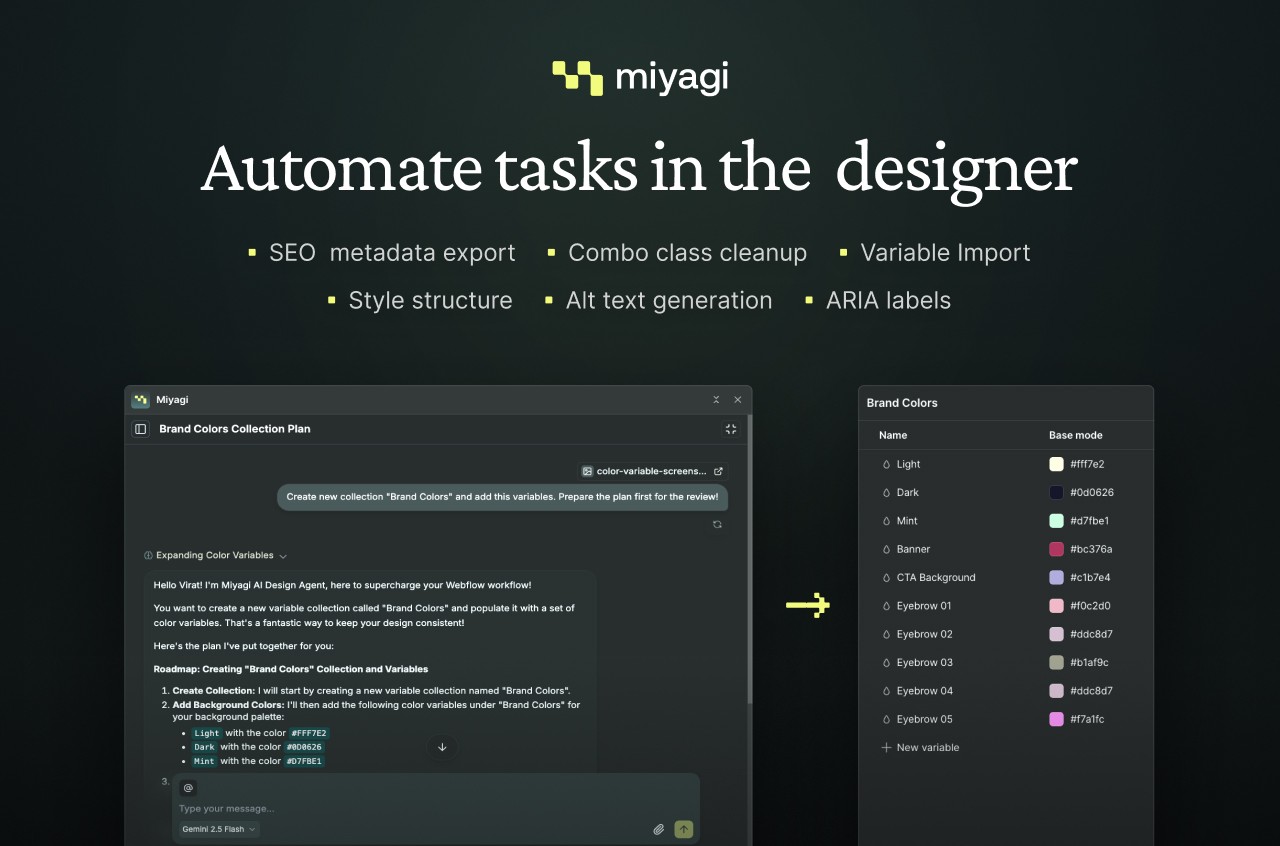Collapse the Miyagi chat panel with double-chevron icon
1280x846 pixels.
tap(716, 400)
